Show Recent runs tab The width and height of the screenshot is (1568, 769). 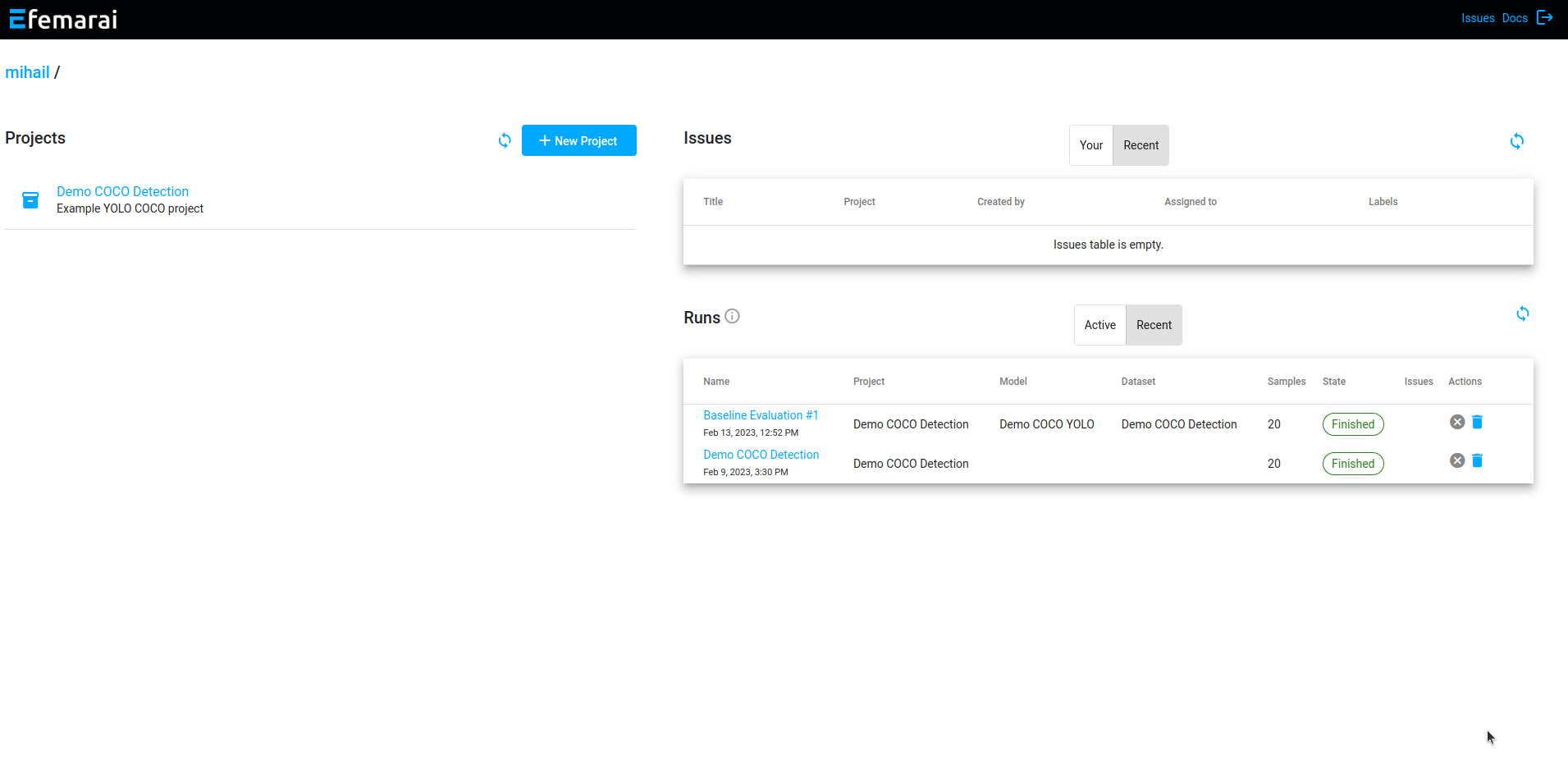(1154, 325)
